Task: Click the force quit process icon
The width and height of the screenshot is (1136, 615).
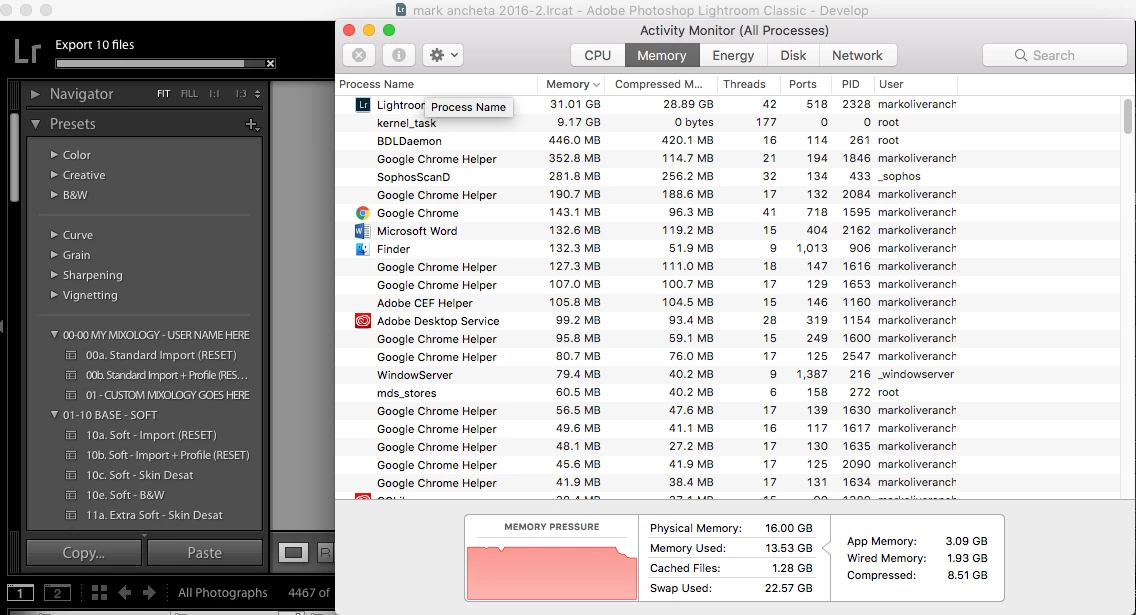Action: 359,55
